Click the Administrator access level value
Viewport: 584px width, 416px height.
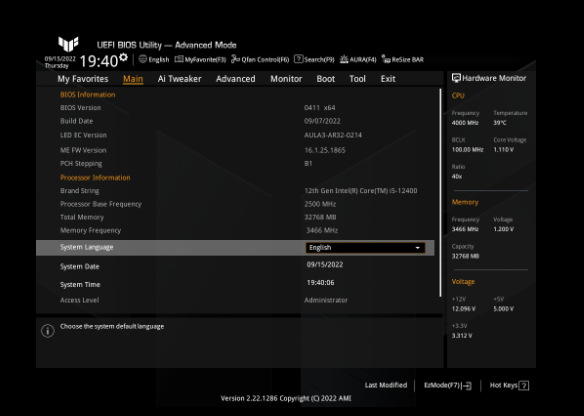point(326,300)
